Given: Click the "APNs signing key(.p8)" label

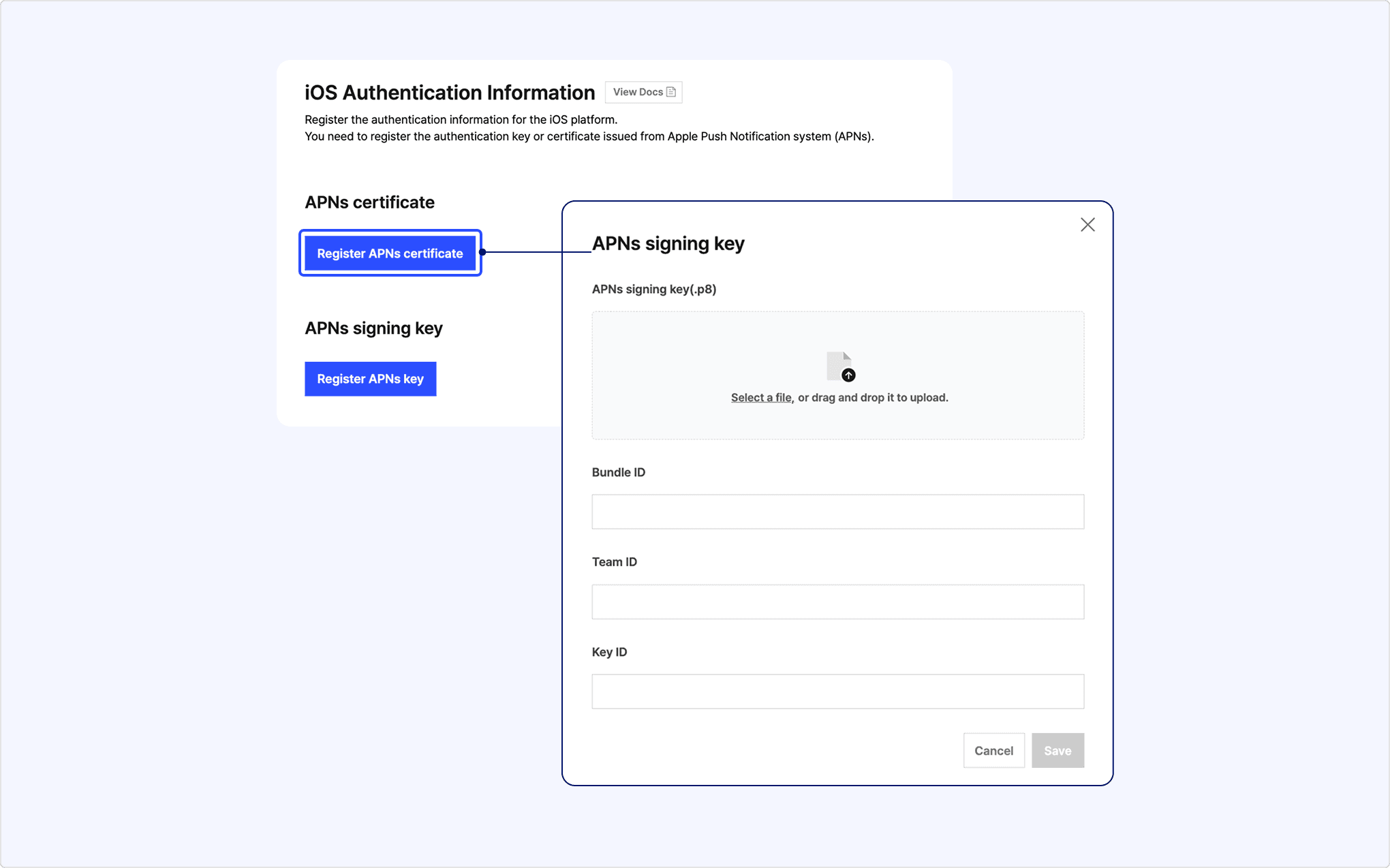Looking at the screenshot, I should pyautogui.click(x=654, y=289).
